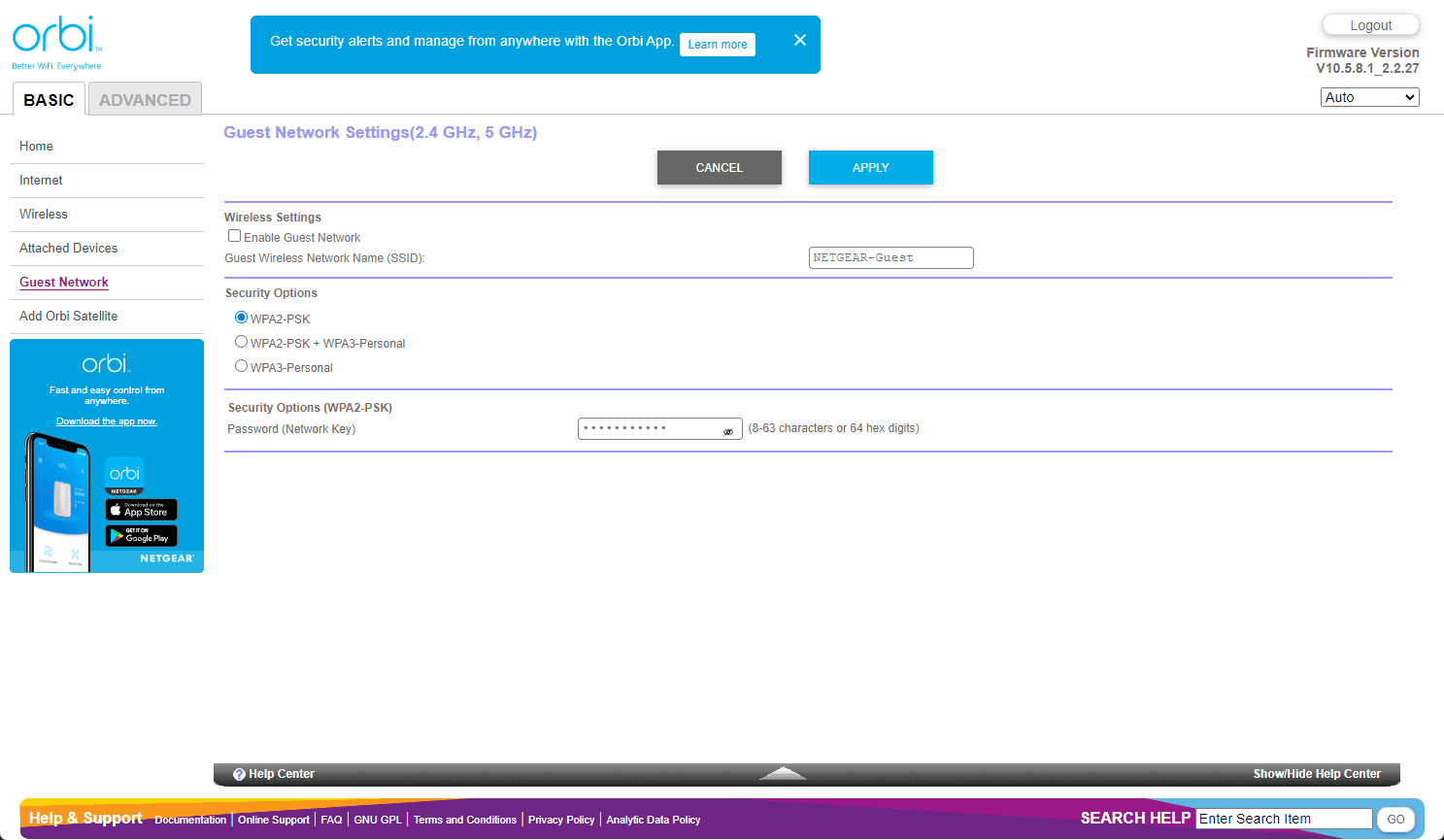
Task: Click the Learn more banner button
Action: click(x=717, y=45)
